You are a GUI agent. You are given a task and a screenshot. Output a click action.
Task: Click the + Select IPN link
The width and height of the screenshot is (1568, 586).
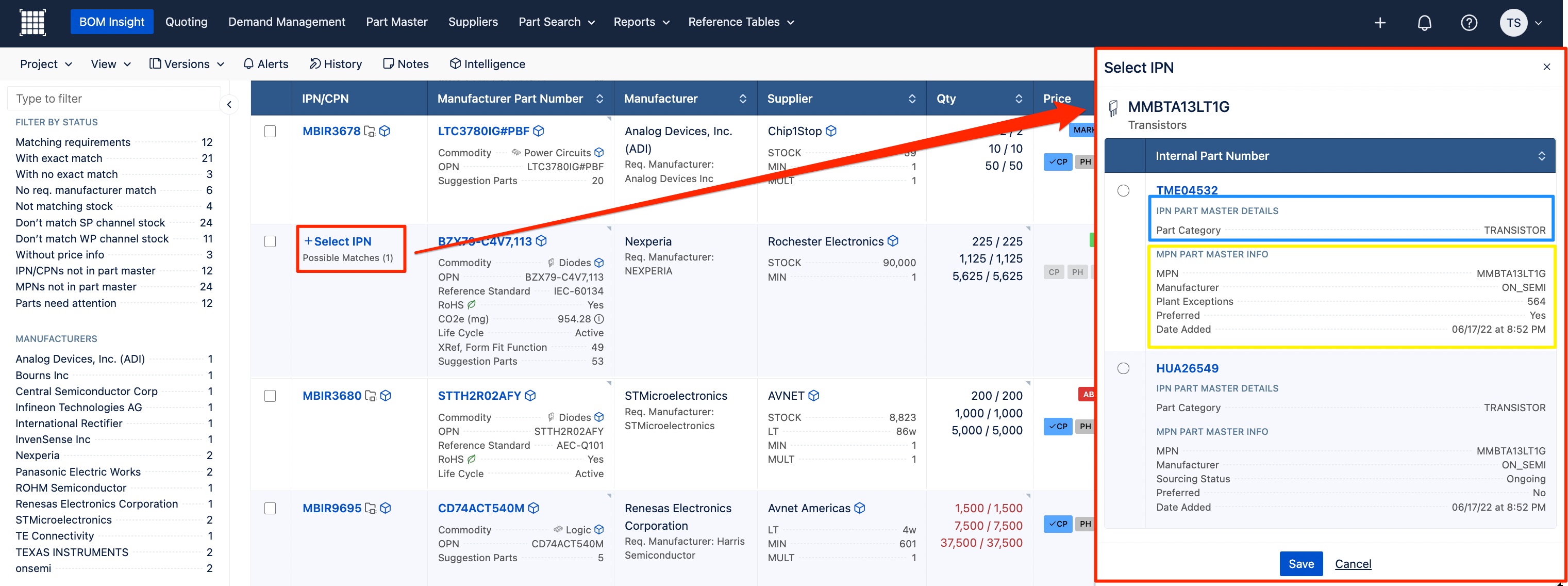(x=338, y=241)
